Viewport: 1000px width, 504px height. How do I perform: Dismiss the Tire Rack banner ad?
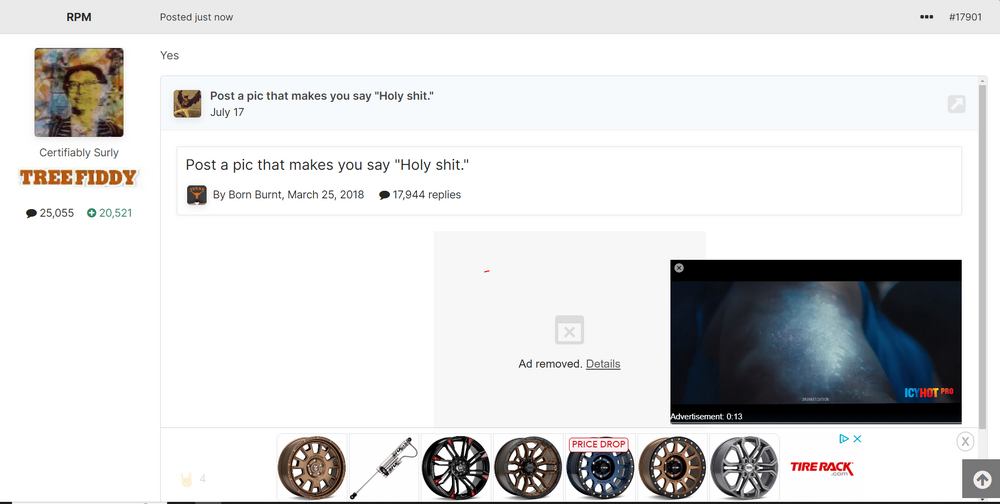coord(965,441)
